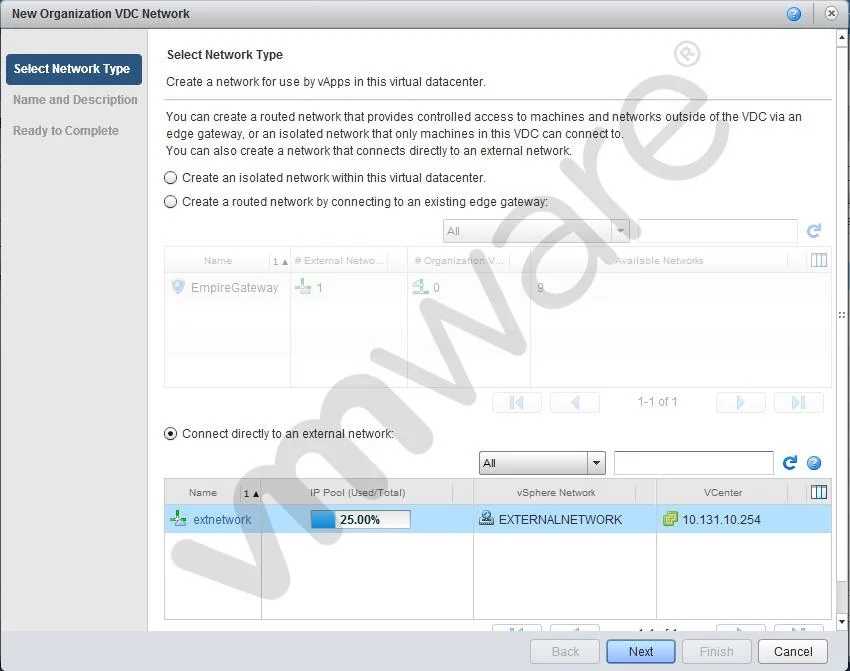
Task: Click the EmpireGateway shield icon
Action: coord(178,287)
